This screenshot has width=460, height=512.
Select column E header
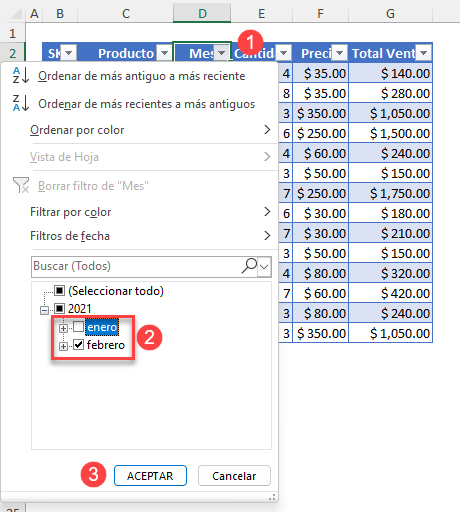coord(262,14)
